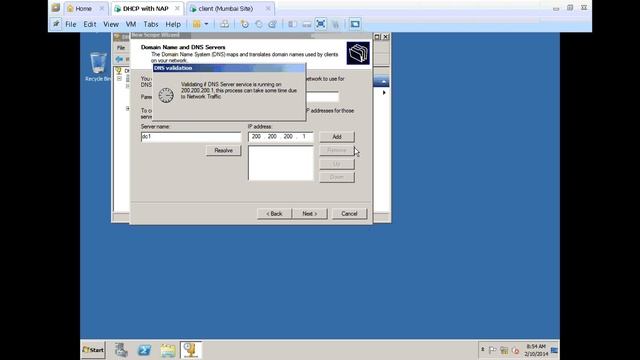Take a VM snapshot via toolbar icon
Screen dimensions: 640x360
pyautogui.click(x=244, y=24)
